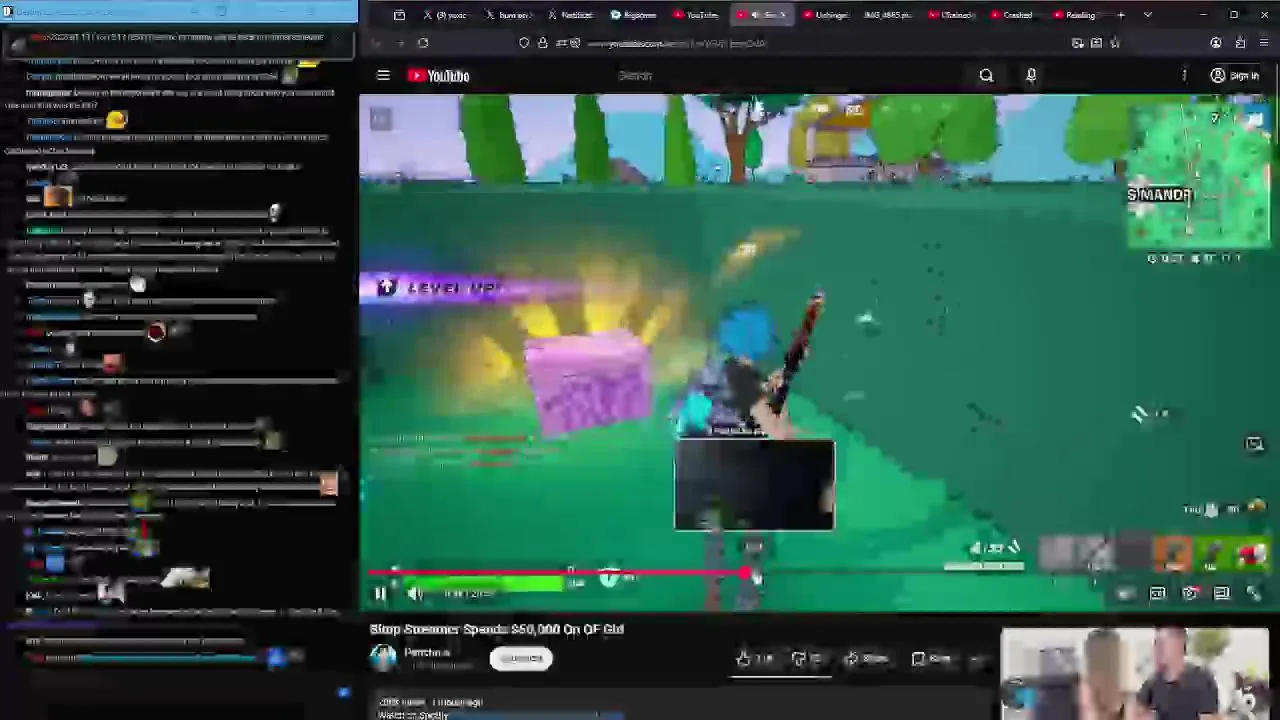The image size is (1280, 720).
Task: Open the YouTube three-dot settings menu
Action: pyautogui.click(x=1184, y=76)
